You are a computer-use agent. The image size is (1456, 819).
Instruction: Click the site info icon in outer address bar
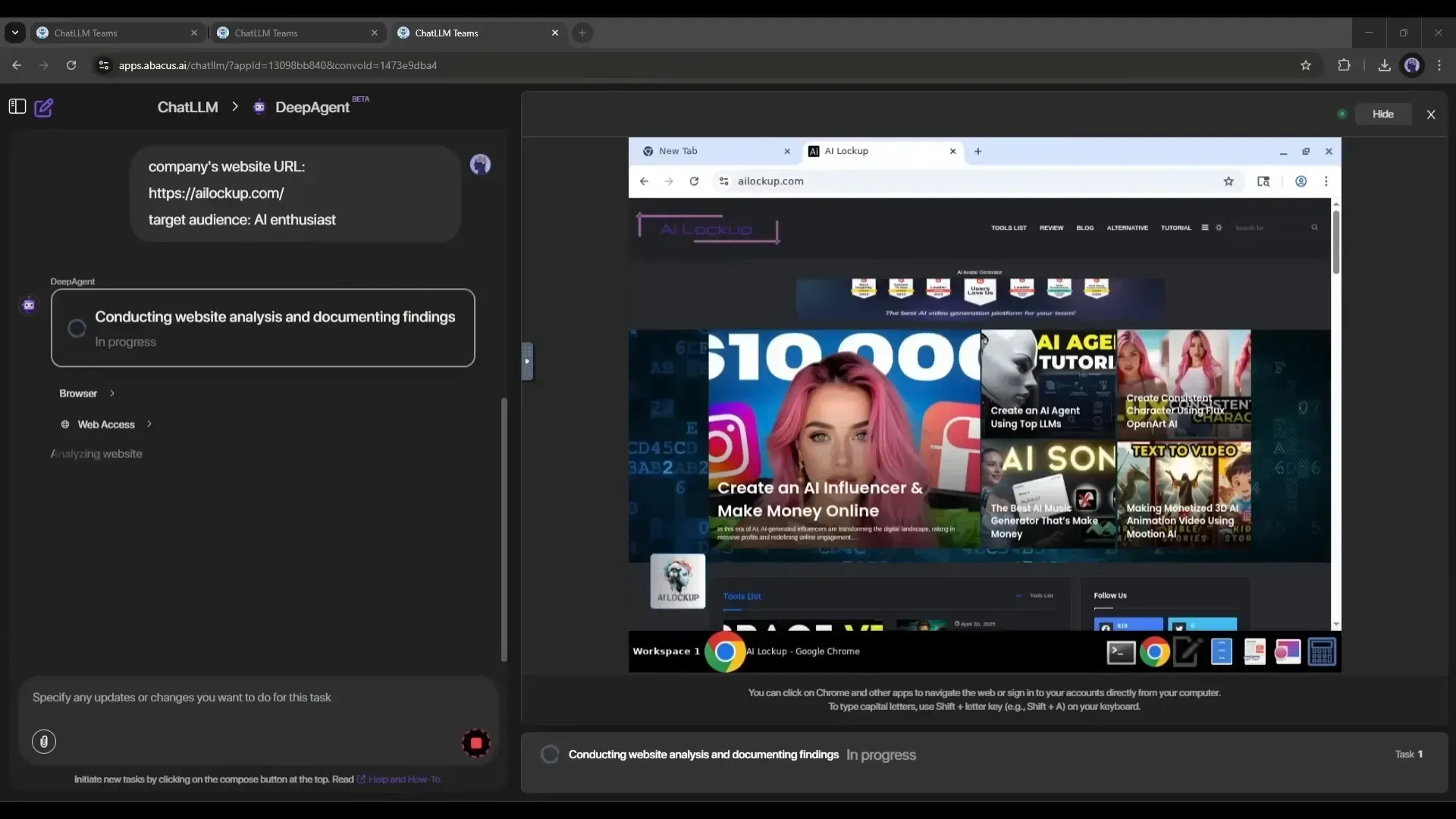click(x=104, y=65)
